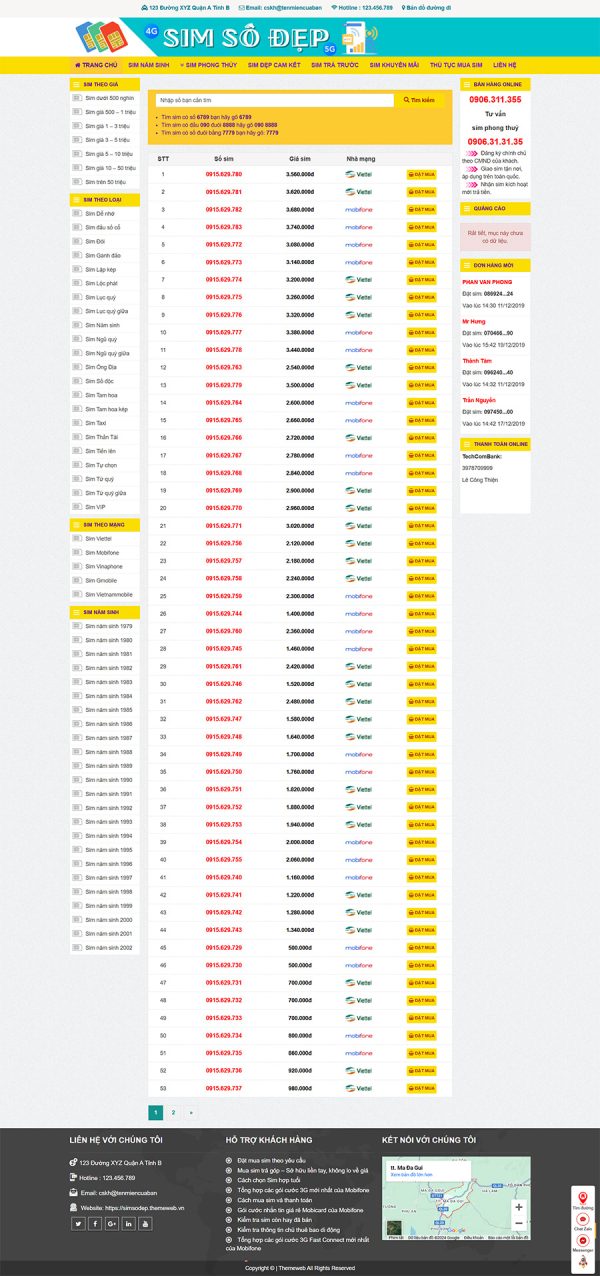This screenshot has height=1276, width=600.
Task: Click ĐẶT MUA for sim 0915.629.780
Action: 421,174
